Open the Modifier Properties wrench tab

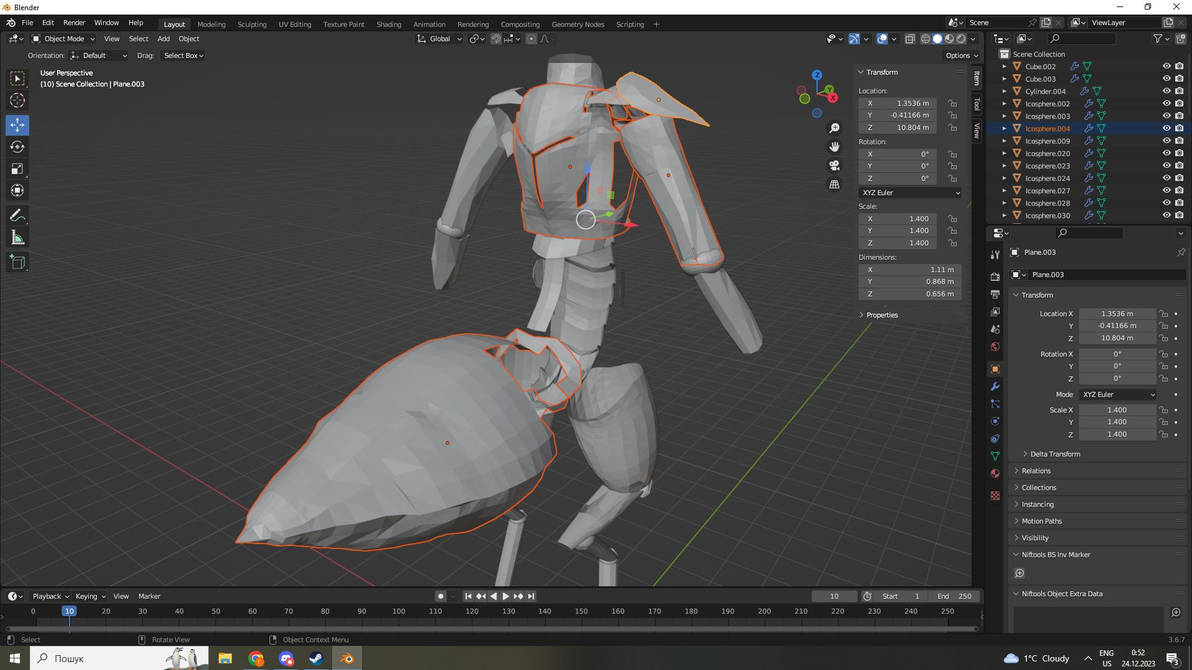pyautogui.click(x=994, y=387)
